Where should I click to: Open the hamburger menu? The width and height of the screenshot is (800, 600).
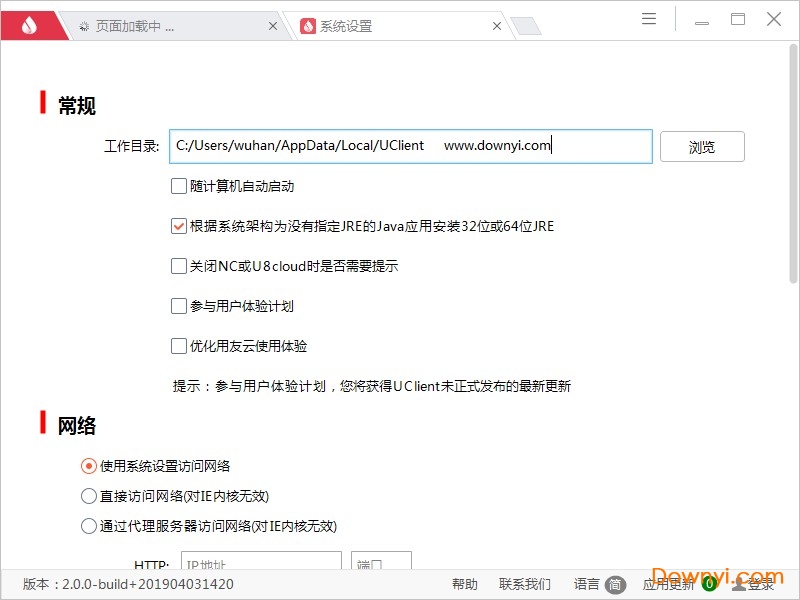click(648, 18)
